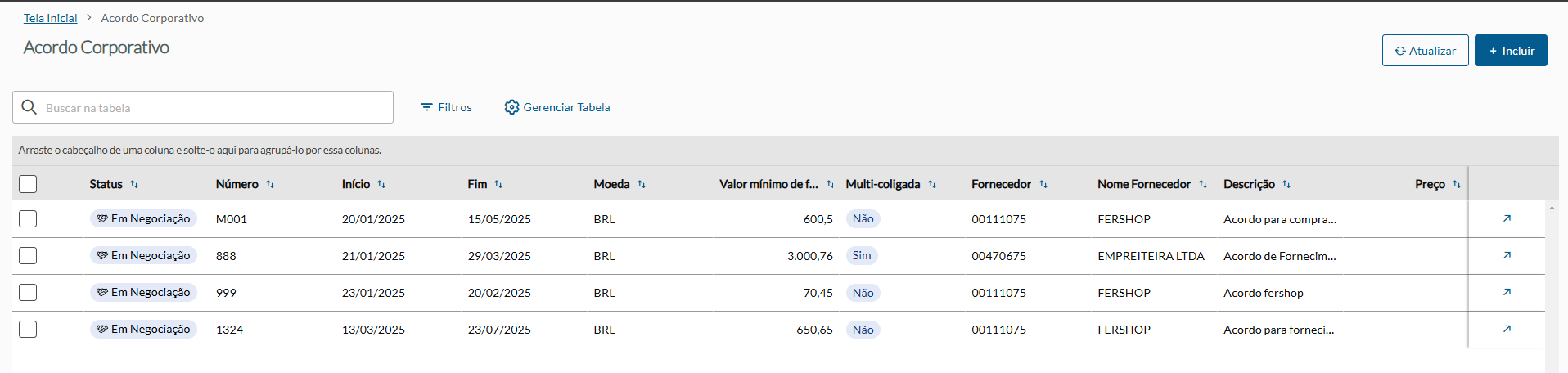
Task: Check the box for agreement M001
Action: pos(28,218)
